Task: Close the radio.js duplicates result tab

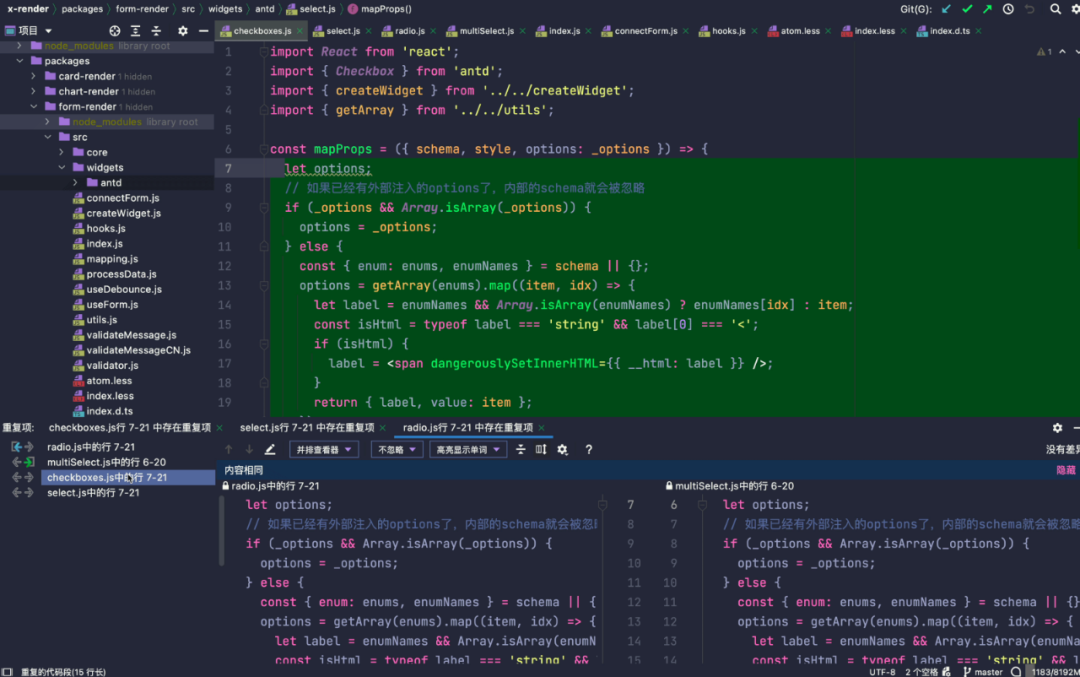Action: (x=542, y=428)
